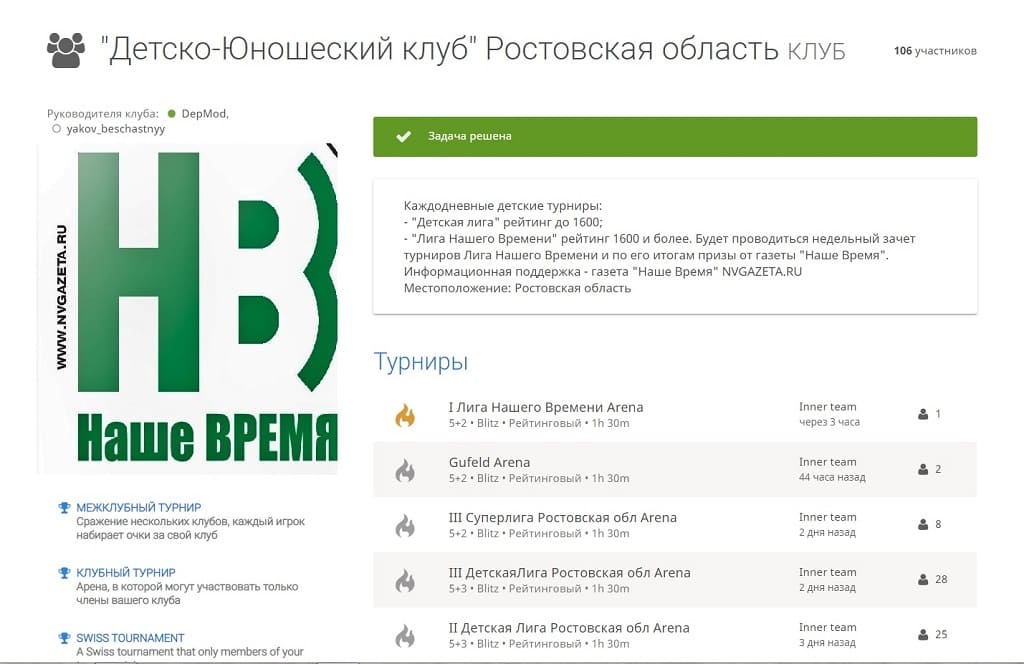Open yakov_beschastnyy user profile

(116, 129)
